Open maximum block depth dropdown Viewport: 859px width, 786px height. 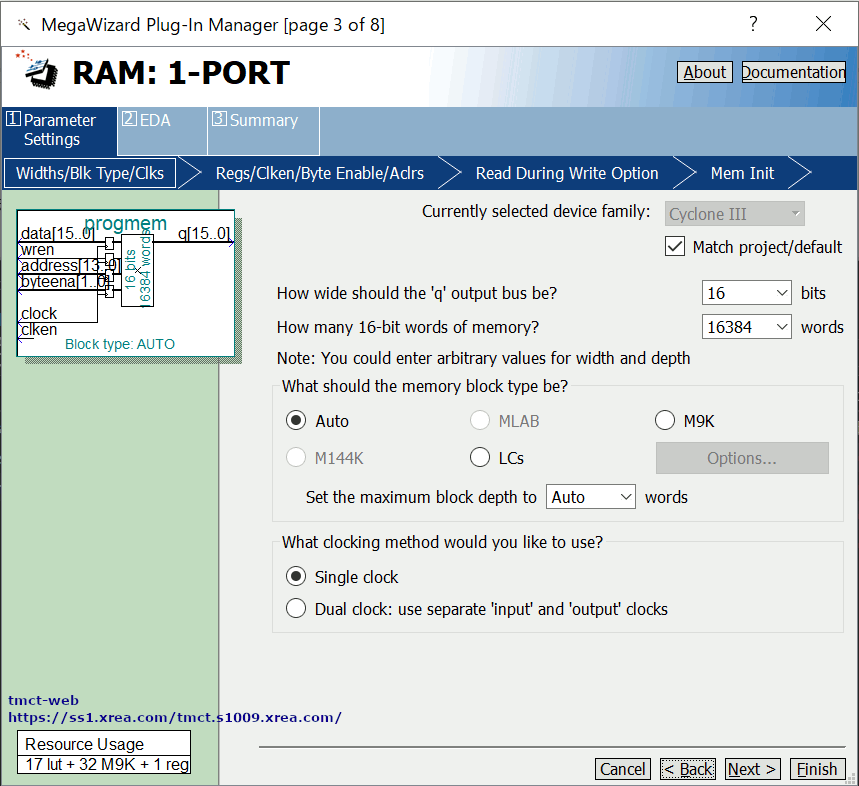[x=591, y=497]
